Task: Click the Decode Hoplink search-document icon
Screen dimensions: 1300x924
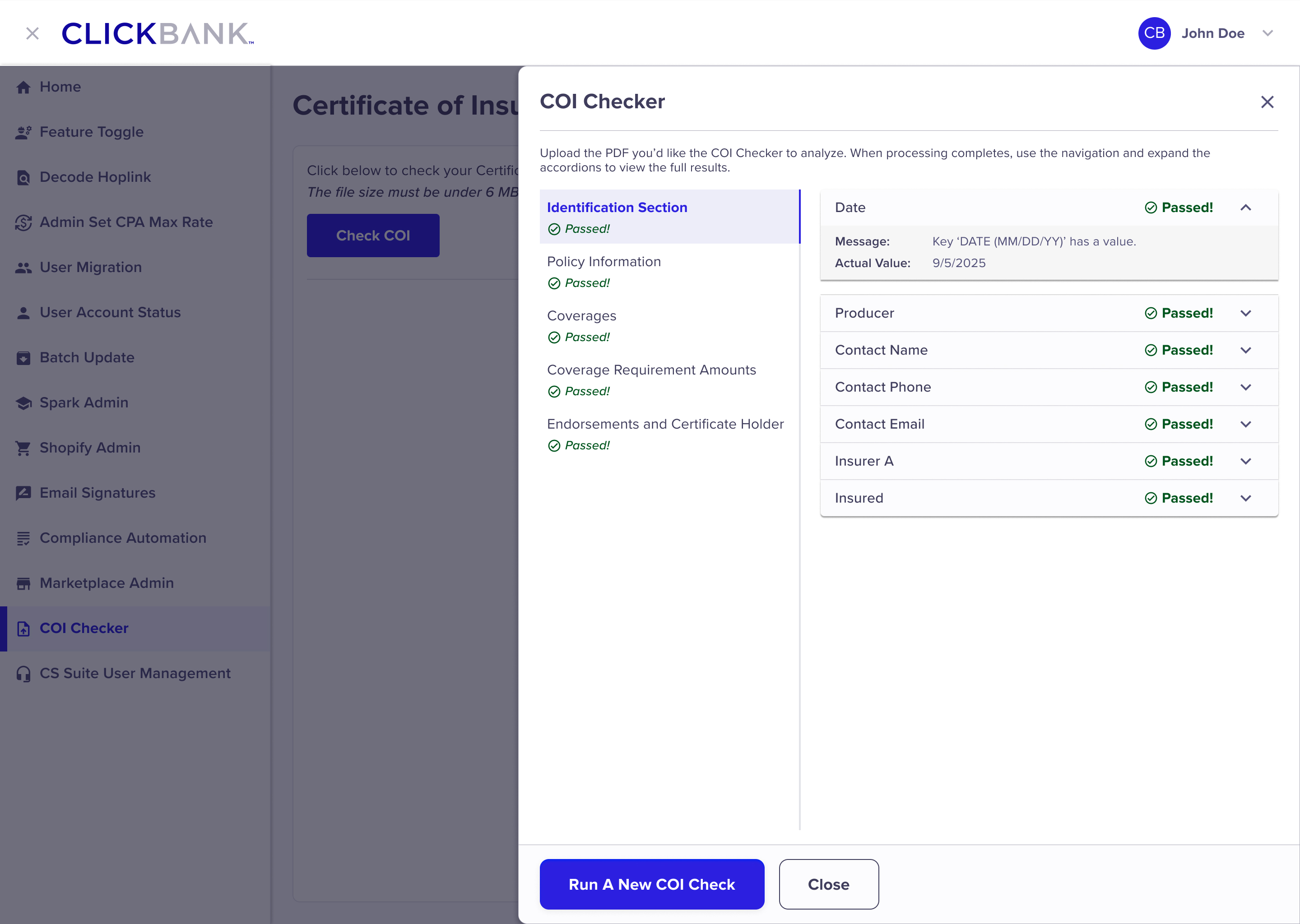Action: 23,177
